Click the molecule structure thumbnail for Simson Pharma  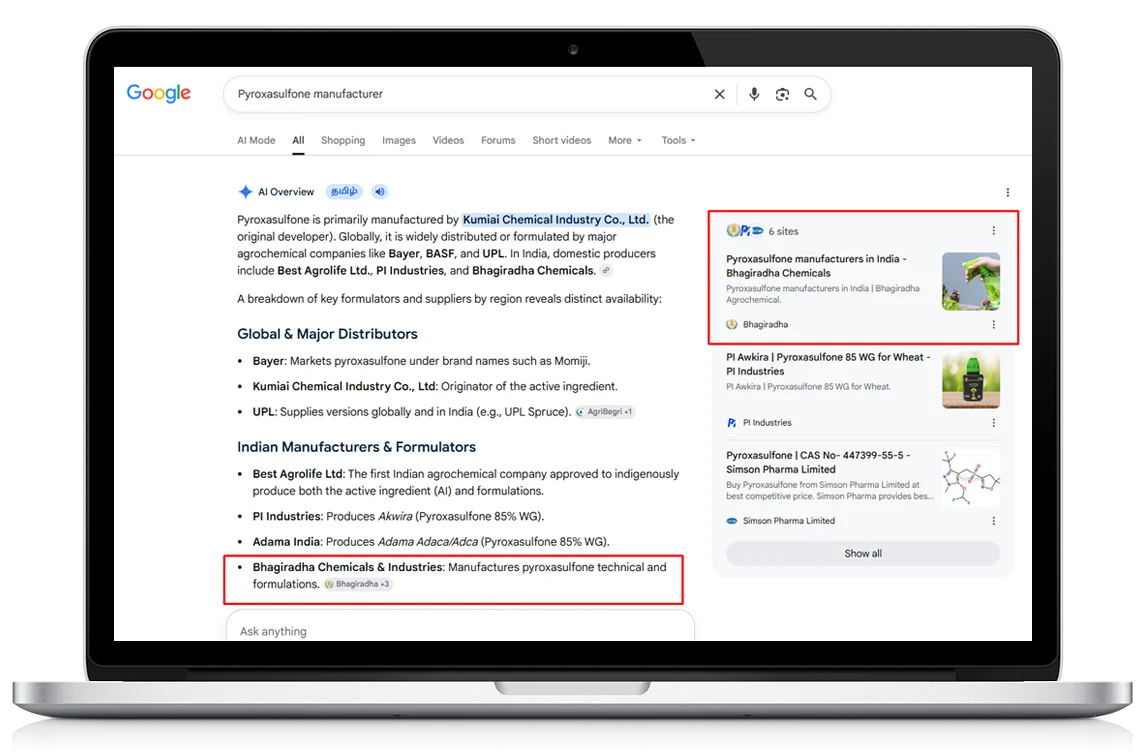(971, 478)
